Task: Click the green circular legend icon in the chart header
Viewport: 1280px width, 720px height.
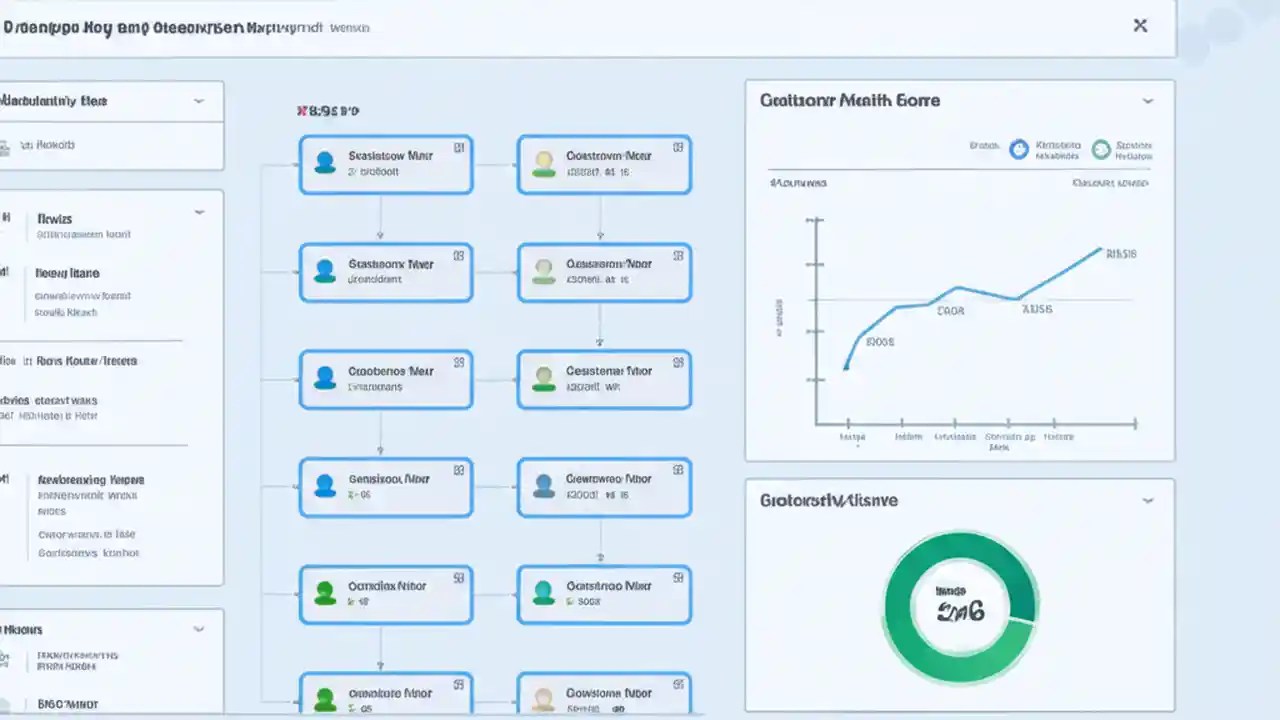Action: coord(1100,148)
